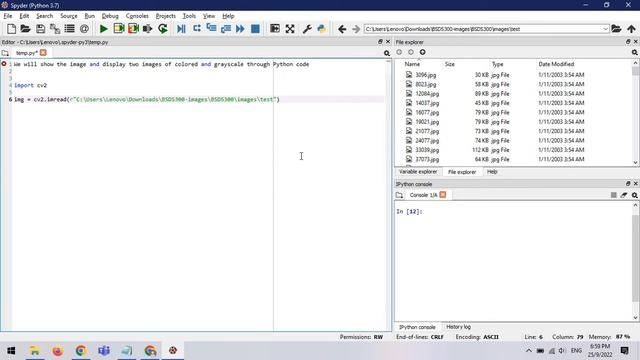The image size is (640, 360).
Task: Select file 12084.jpg in File explorer
Action: tap(427, 94)
